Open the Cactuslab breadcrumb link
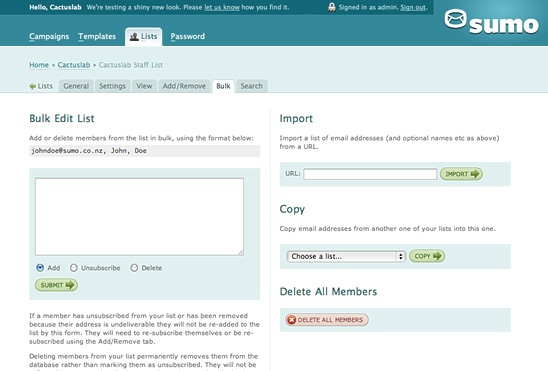The image size is (548, 371). [74, 65]
